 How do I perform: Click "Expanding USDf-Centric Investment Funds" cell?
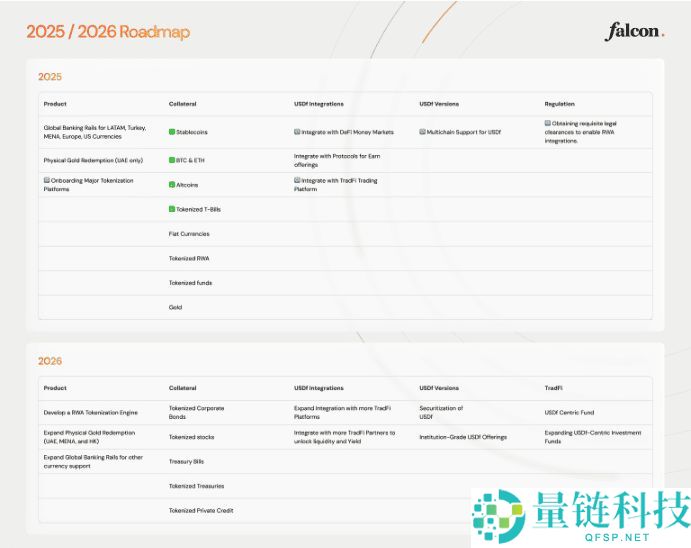tap(593, 437)
